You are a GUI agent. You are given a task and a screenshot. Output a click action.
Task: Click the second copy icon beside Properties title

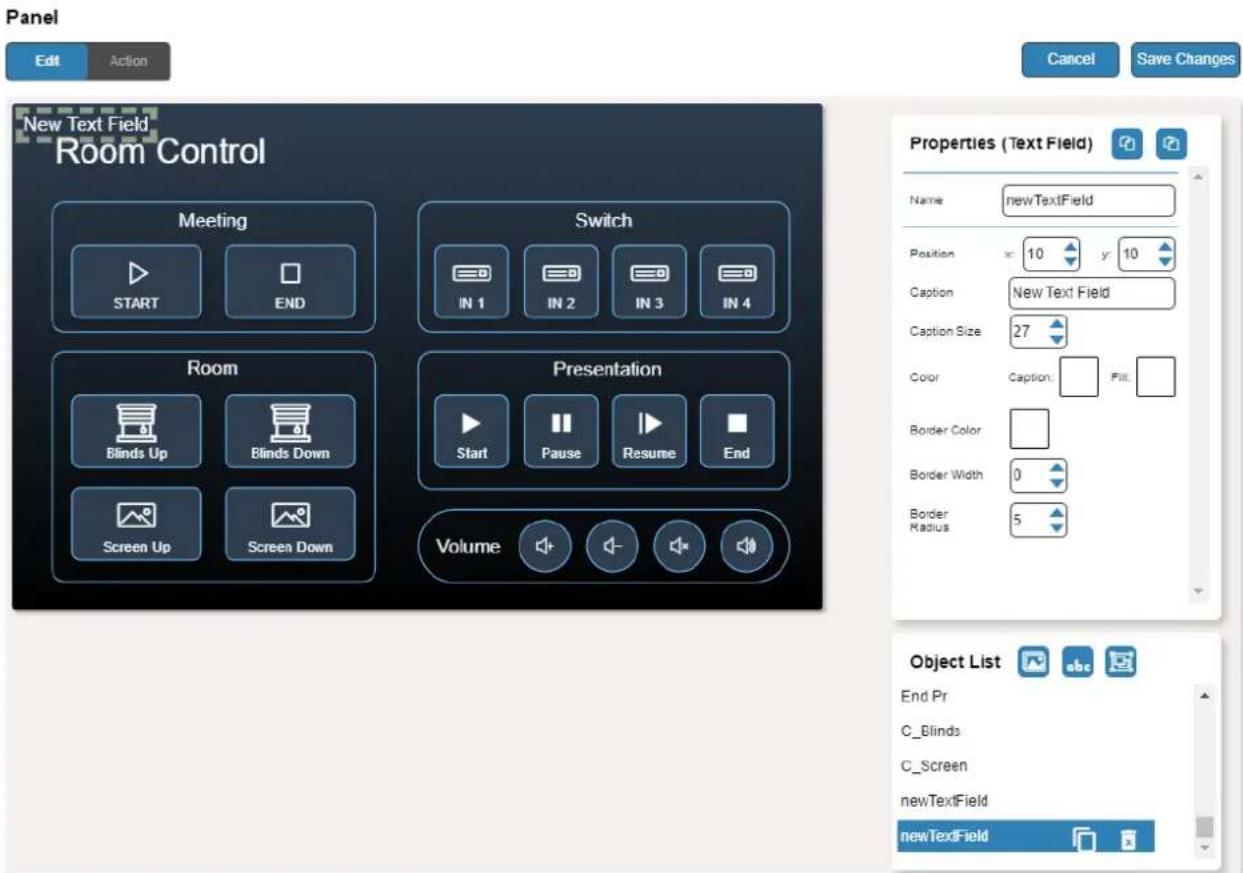1171,144
